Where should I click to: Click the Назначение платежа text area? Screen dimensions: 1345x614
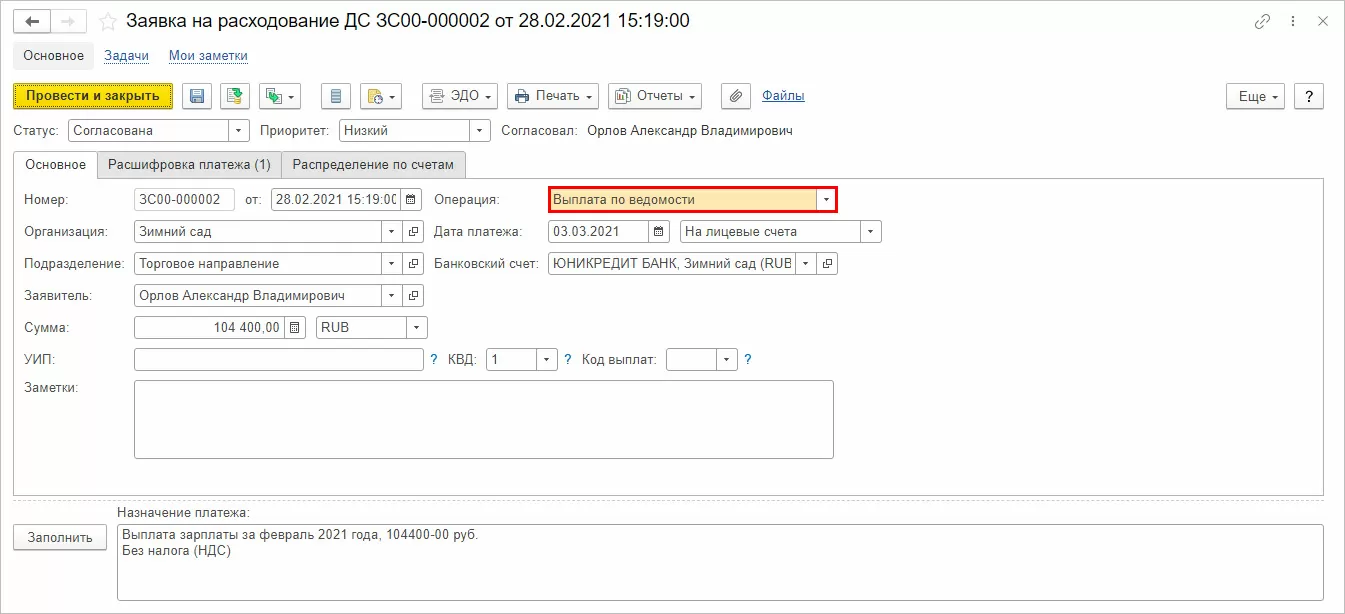pyautogui.click(x=720, y=562)
